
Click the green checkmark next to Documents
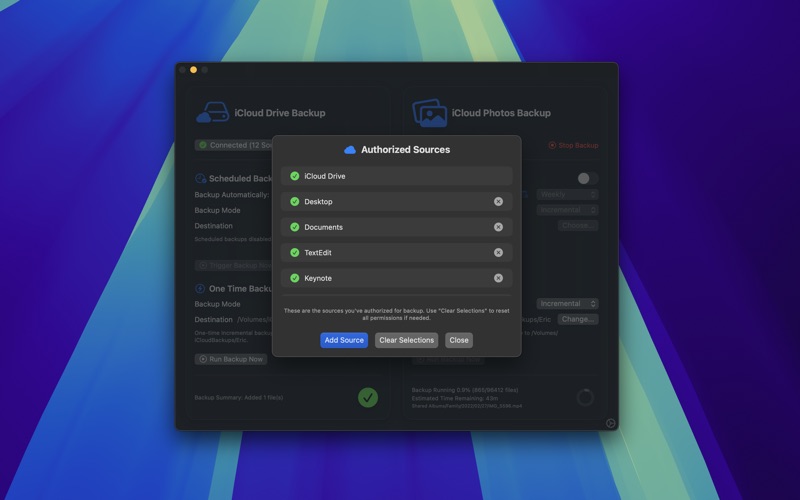pos(294,227)
